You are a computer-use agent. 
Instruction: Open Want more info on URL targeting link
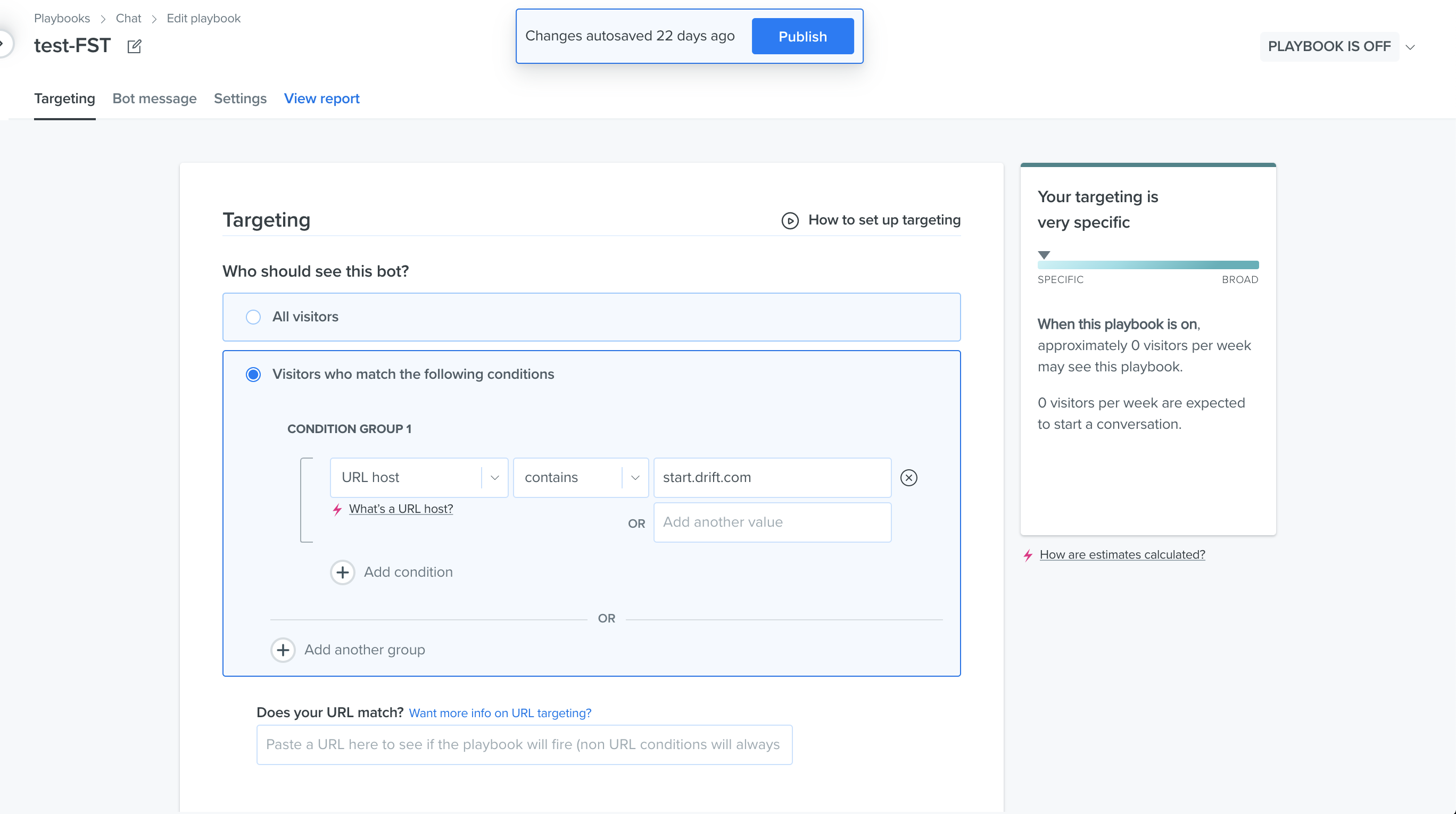point(500,713)
